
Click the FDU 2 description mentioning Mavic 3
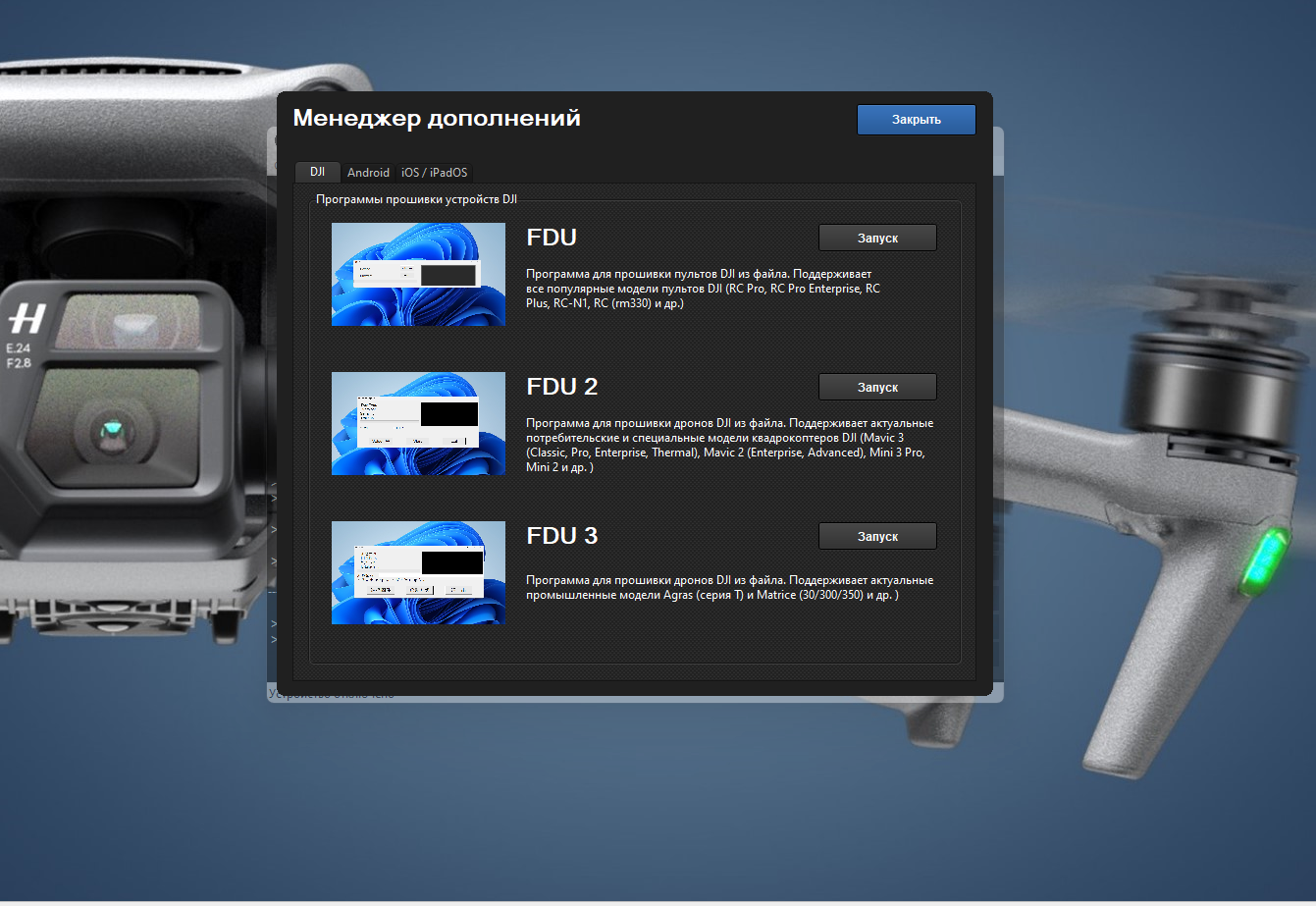coord(728,446)
